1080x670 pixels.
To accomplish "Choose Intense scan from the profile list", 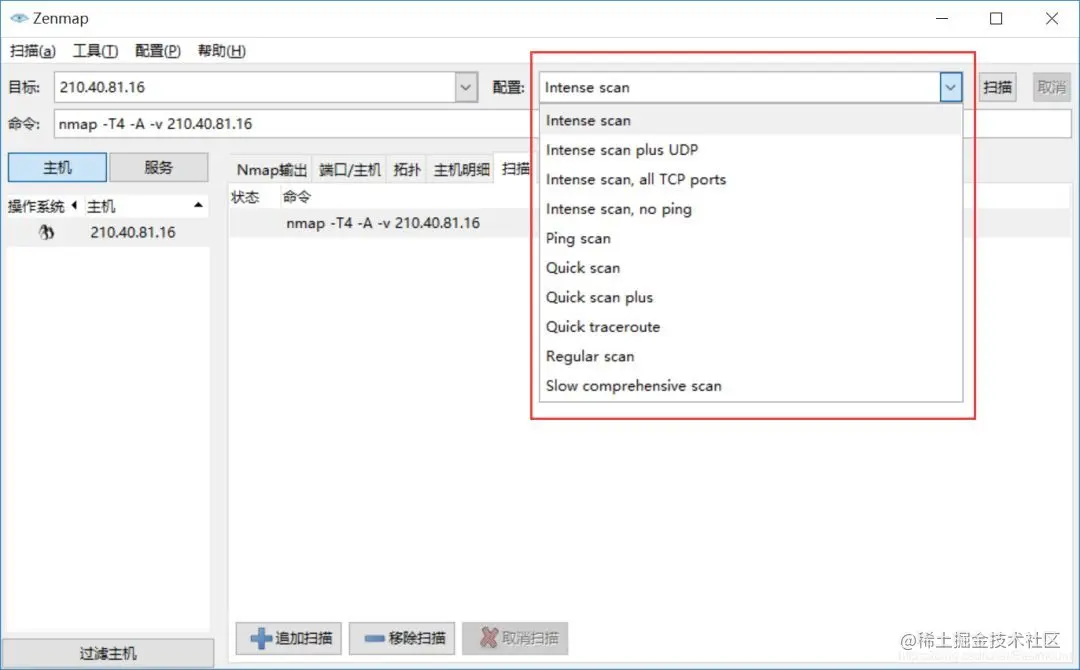I will 751,121.
